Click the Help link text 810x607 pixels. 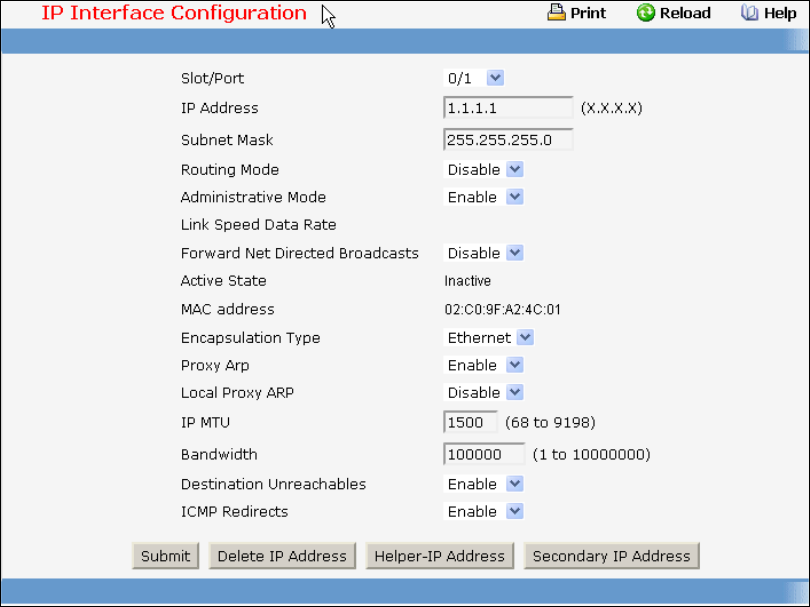coord(780,13)
